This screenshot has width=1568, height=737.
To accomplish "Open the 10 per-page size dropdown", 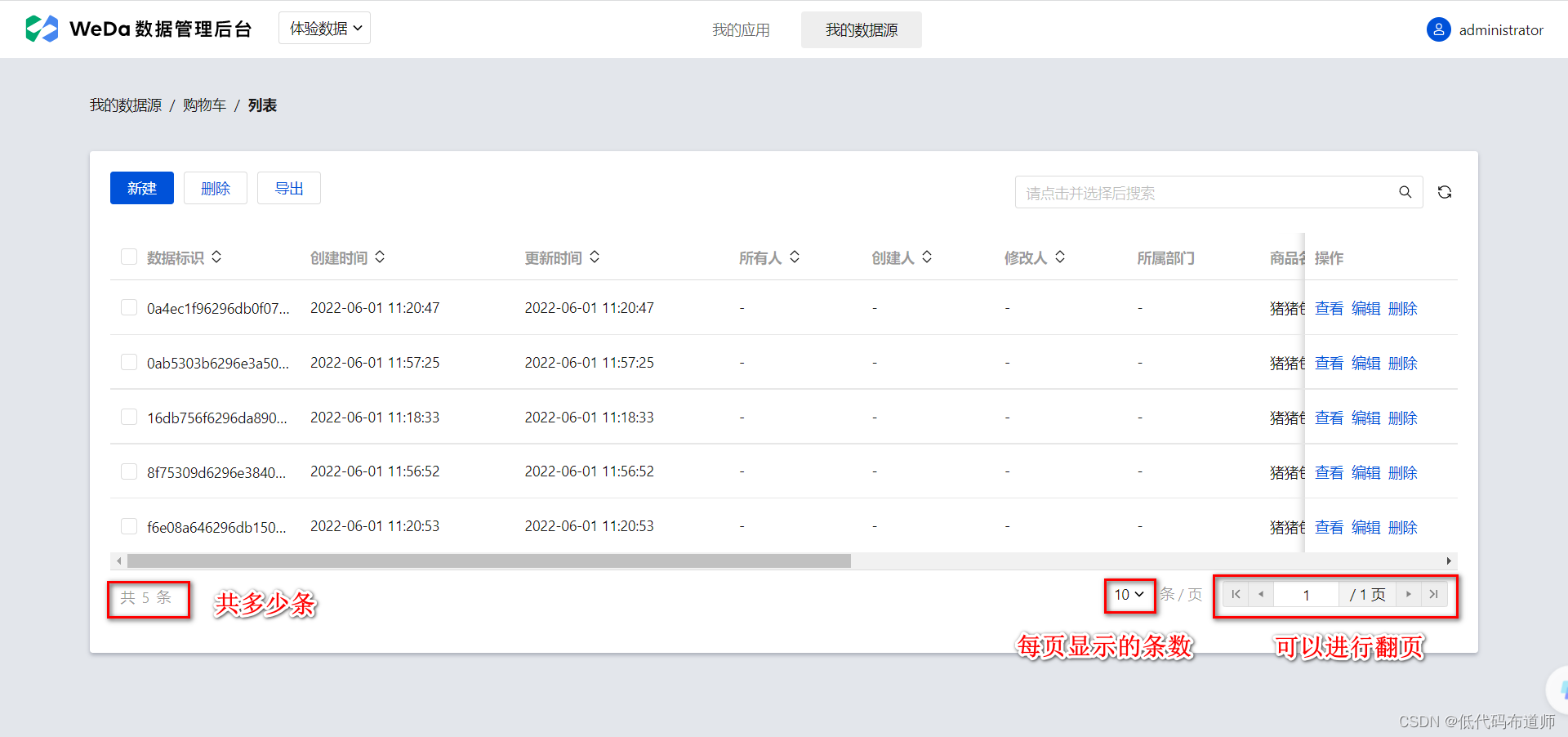I will (1129, 594).
